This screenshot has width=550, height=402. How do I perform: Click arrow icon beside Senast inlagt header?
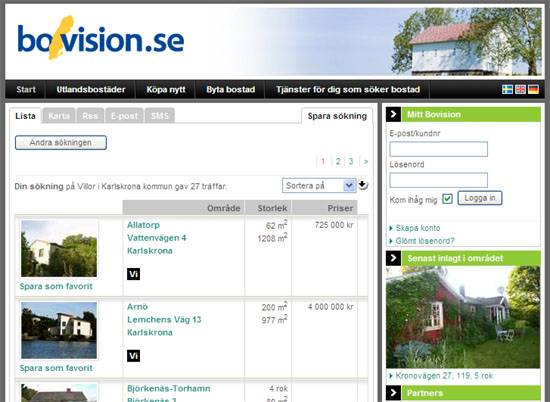(394, 258)
